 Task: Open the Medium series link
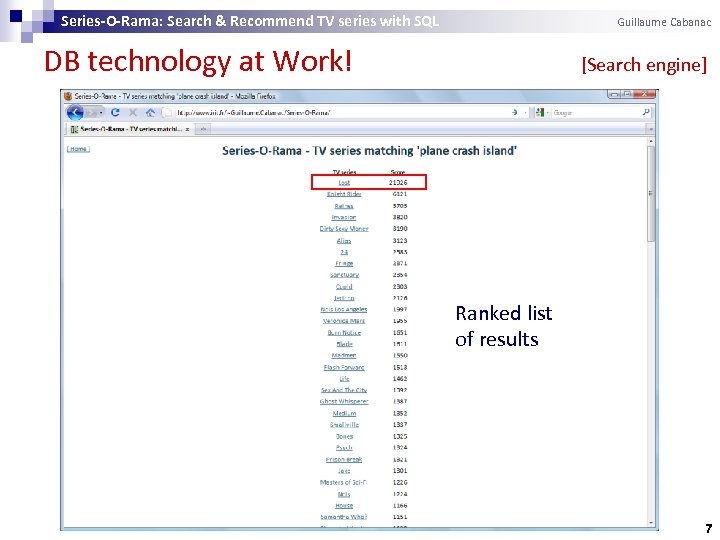click(344, 413)
